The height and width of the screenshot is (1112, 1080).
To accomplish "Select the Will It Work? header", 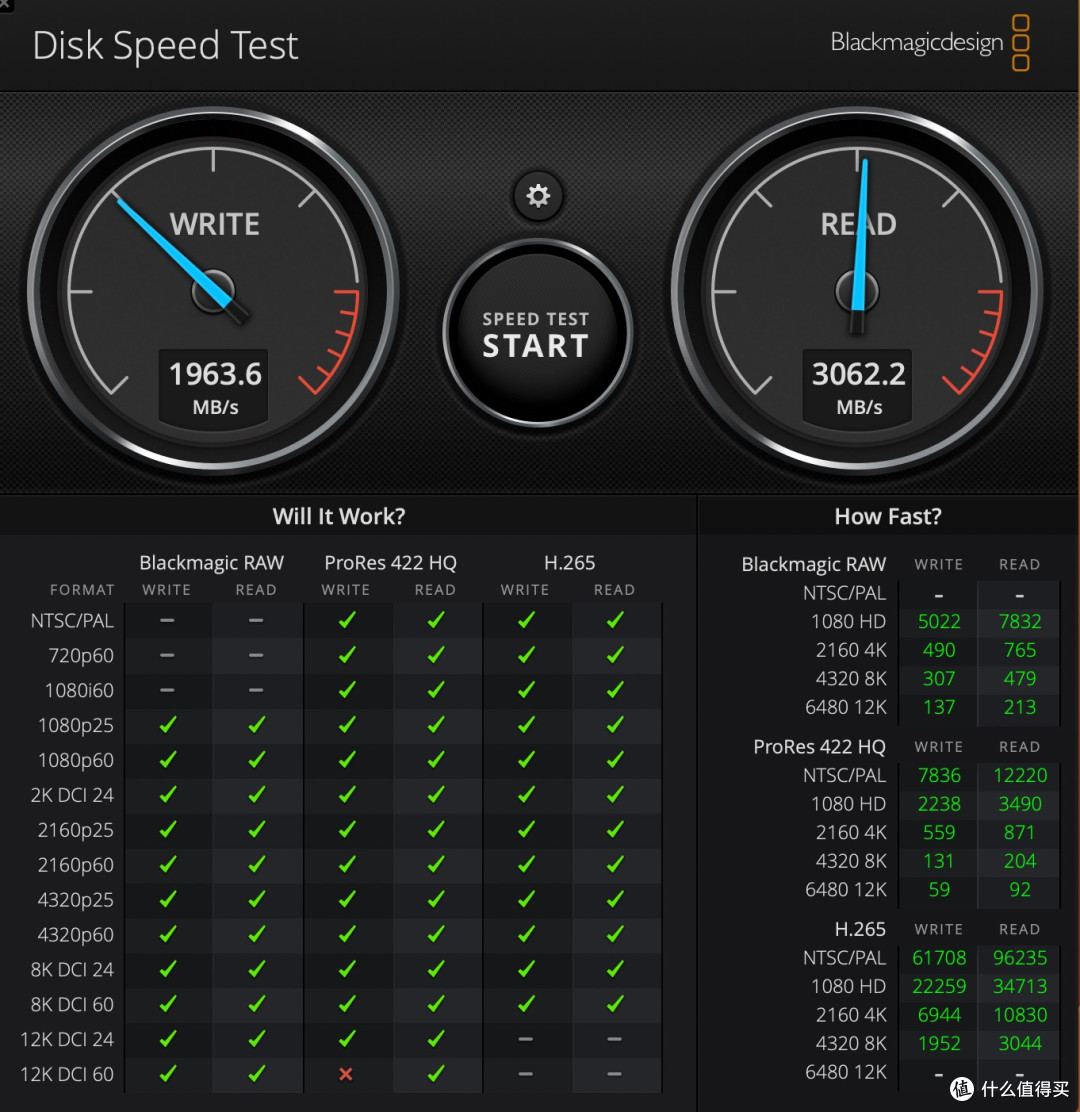I will pyautogui.click(x=339, y=516).
